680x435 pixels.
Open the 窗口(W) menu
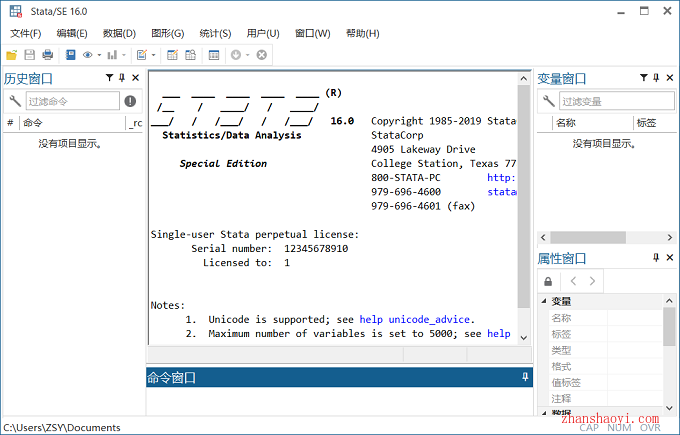[x=313, y=33]
